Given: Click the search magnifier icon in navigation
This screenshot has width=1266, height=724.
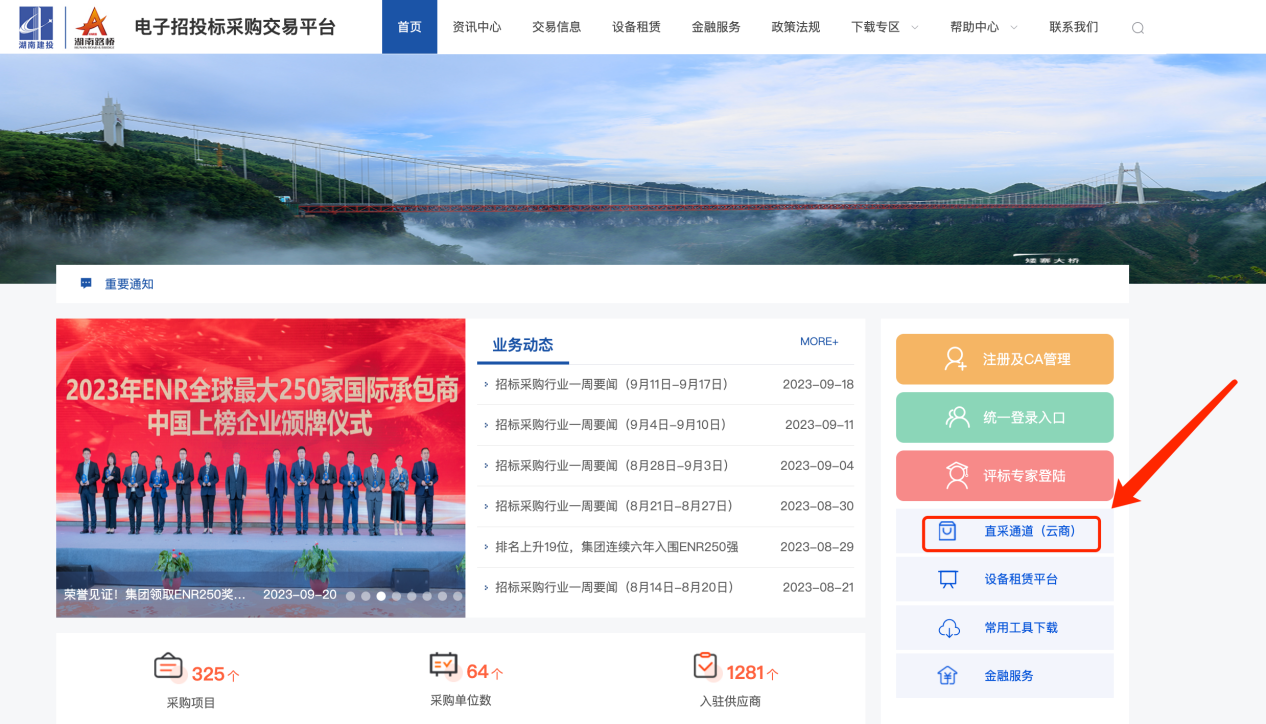Looking at the screenshot, I should [x=1138, y=28].
